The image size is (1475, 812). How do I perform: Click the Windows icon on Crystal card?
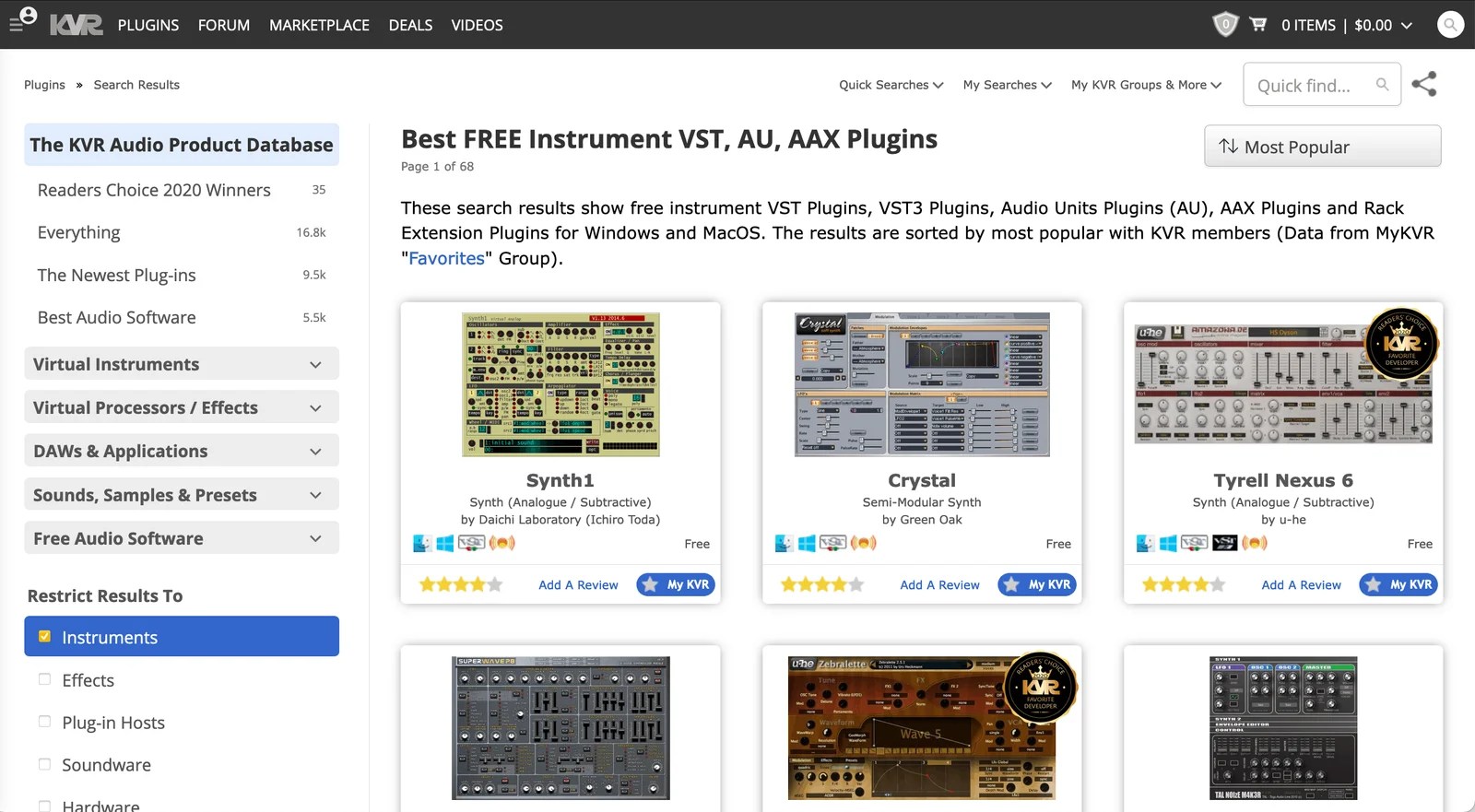click(x=807, y=544)
